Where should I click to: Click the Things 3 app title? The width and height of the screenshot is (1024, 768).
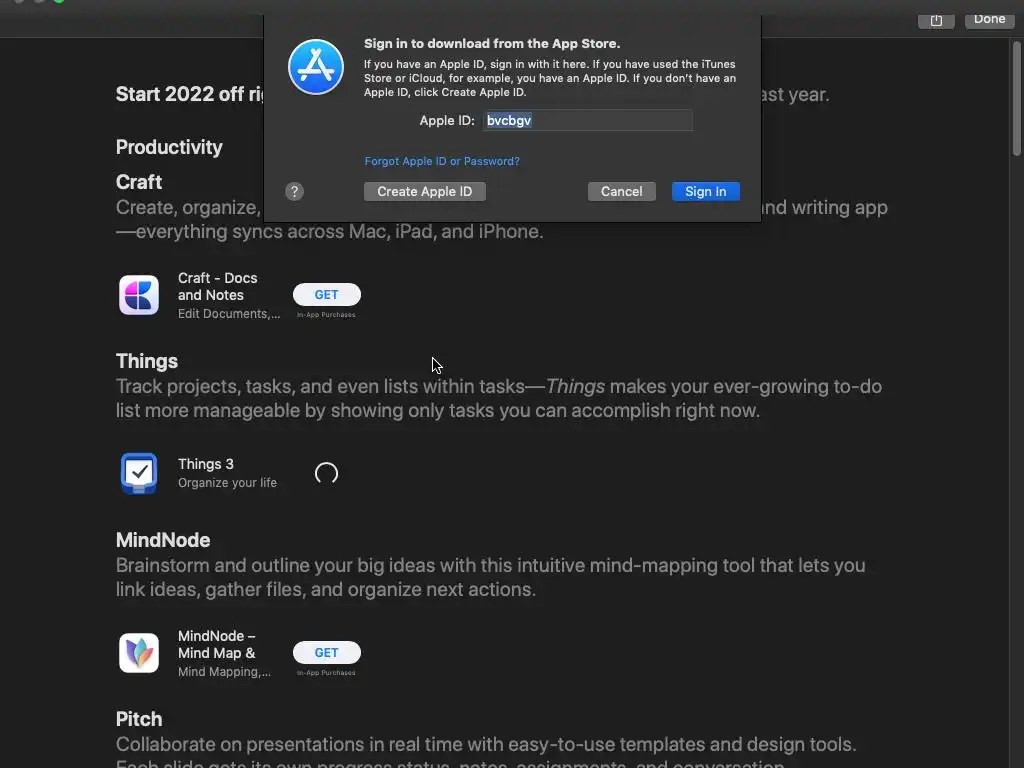coord(206,464)
